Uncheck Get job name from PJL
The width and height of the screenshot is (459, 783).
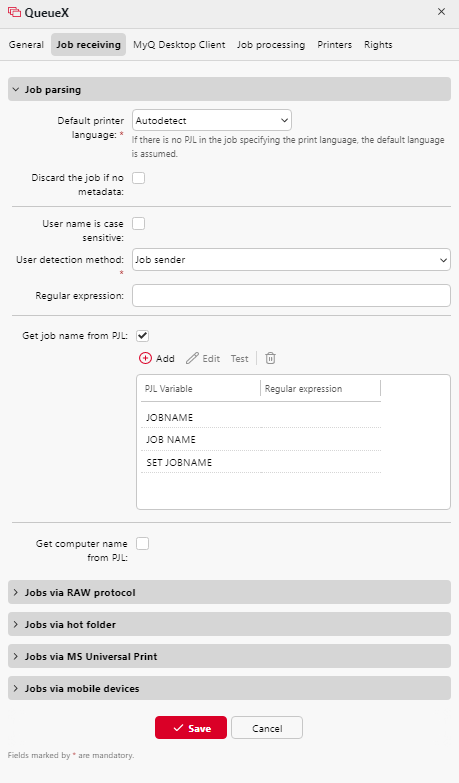[x=142, y=336]
